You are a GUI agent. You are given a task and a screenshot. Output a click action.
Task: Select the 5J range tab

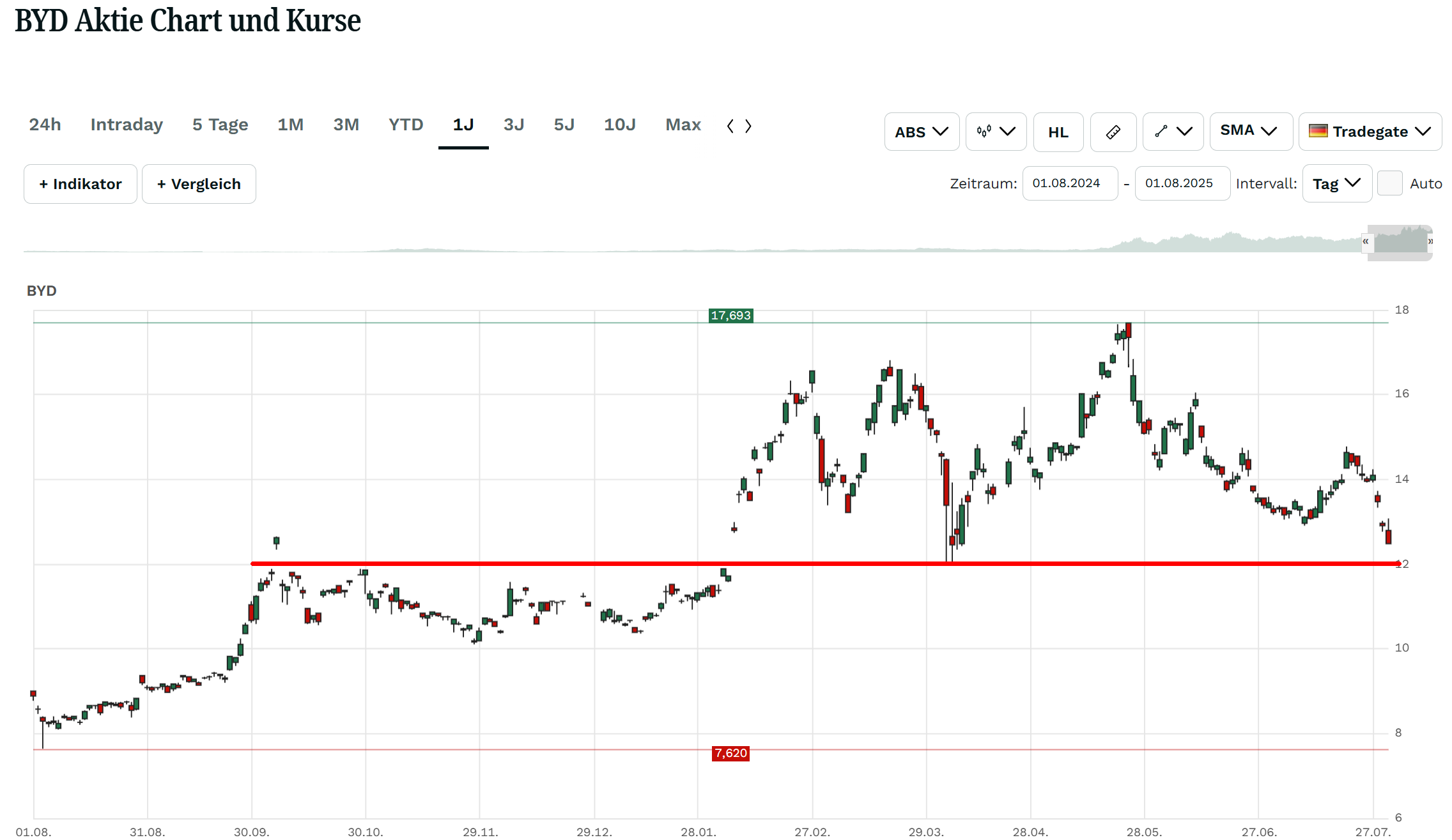pyautogui.click(x=564, y=125)
